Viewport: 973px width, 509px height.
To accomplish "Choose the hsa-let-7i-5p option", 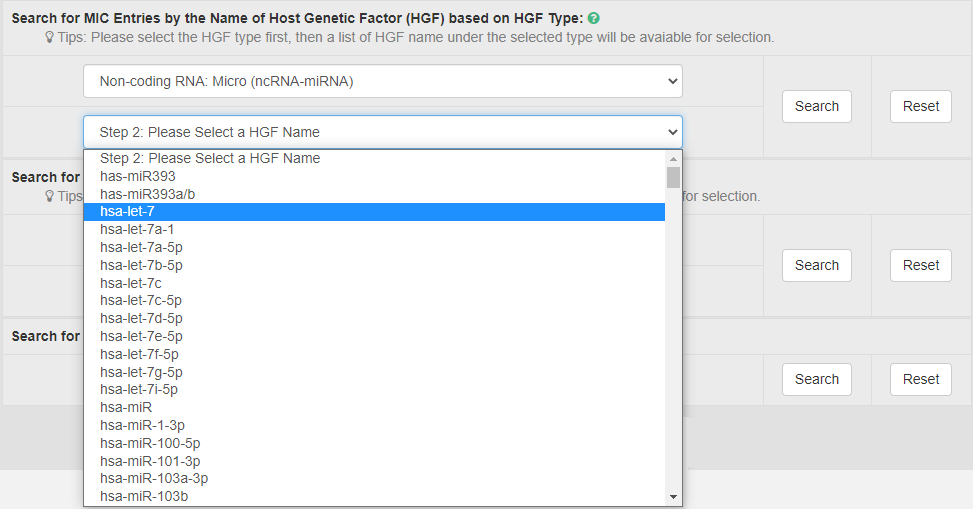I will [x=139, y=389].
